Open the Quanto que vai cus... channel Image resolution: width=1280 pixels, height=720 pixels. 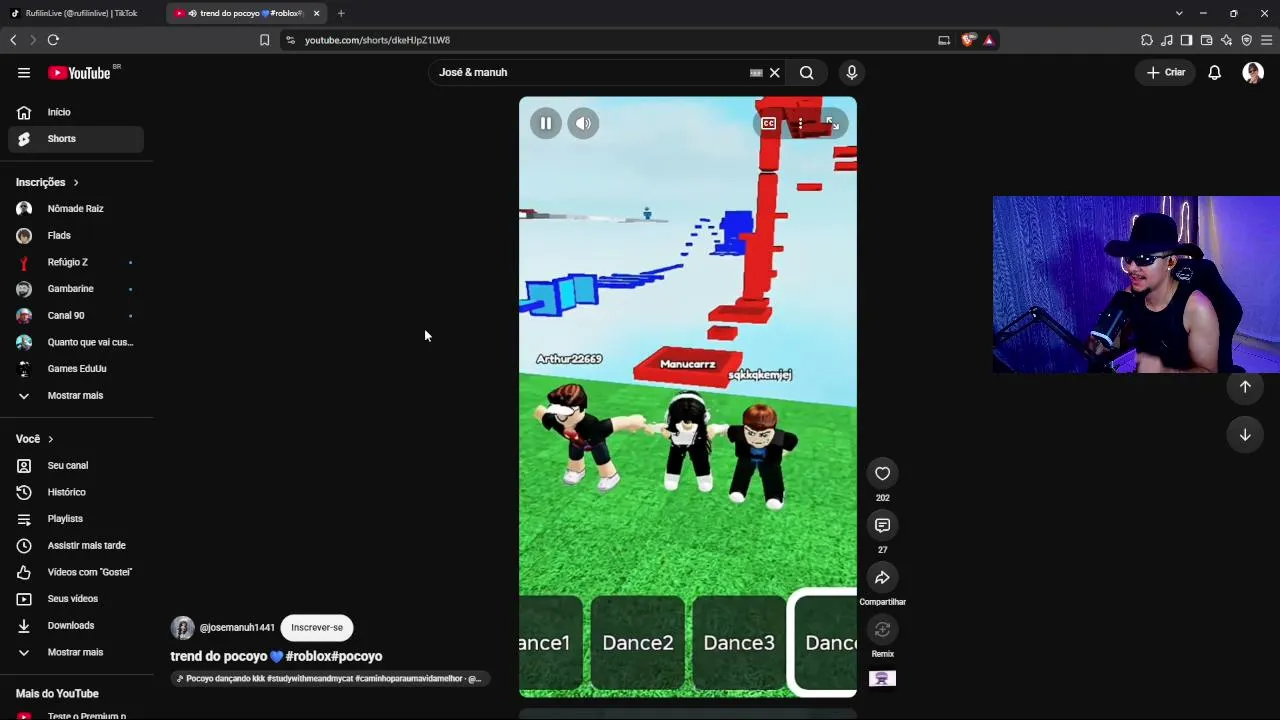[76, 342]
